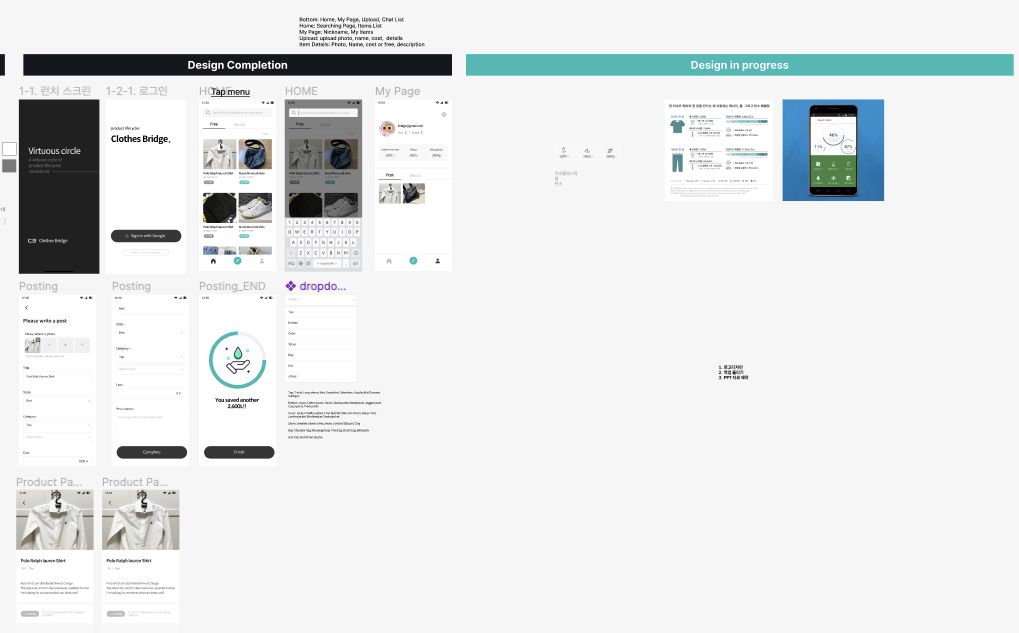This screenshot has height=633, width=1019.
Task: Click the gray swatch left of launch screen
Action: coord(9,166)
